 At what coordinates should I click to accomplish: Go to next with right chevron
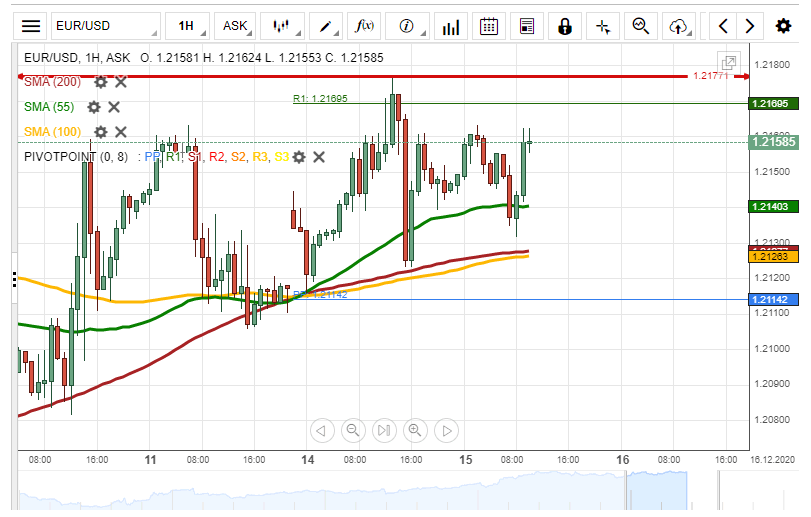point(749,26)
